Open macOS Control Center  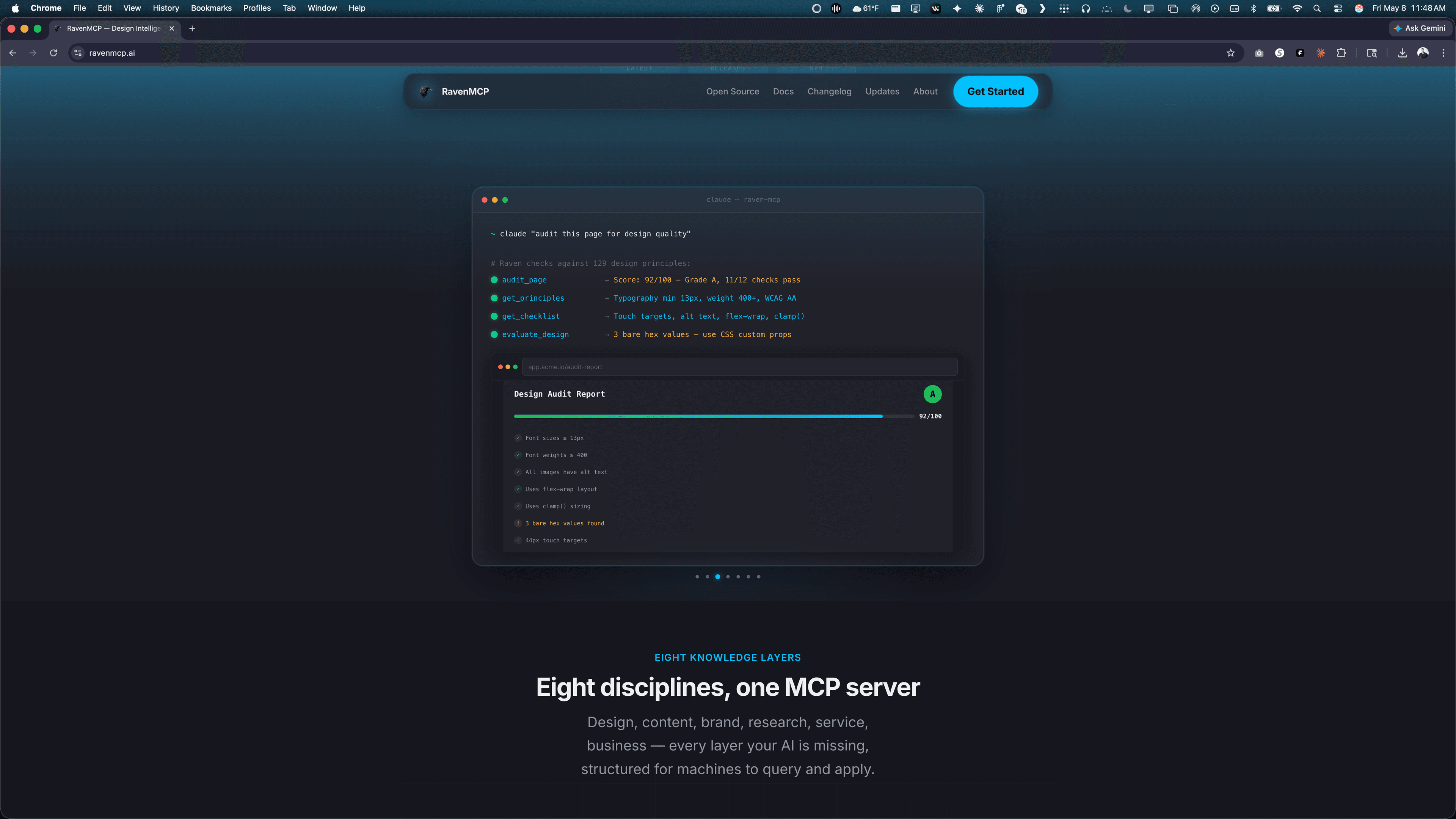pos(1338,8)
